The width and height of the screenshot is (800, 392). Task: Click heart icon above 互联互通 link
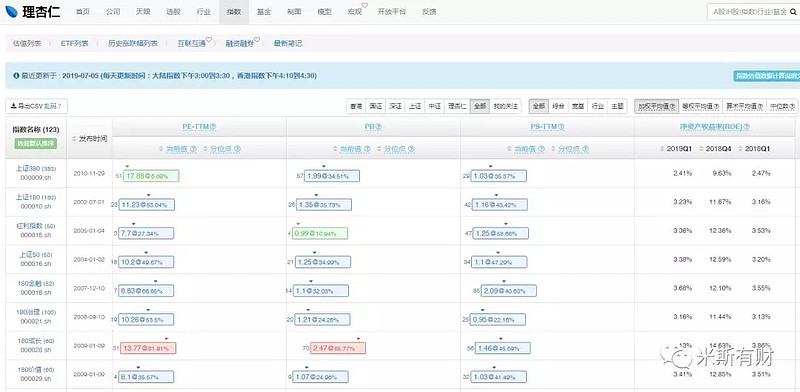[x=209, y=39]
